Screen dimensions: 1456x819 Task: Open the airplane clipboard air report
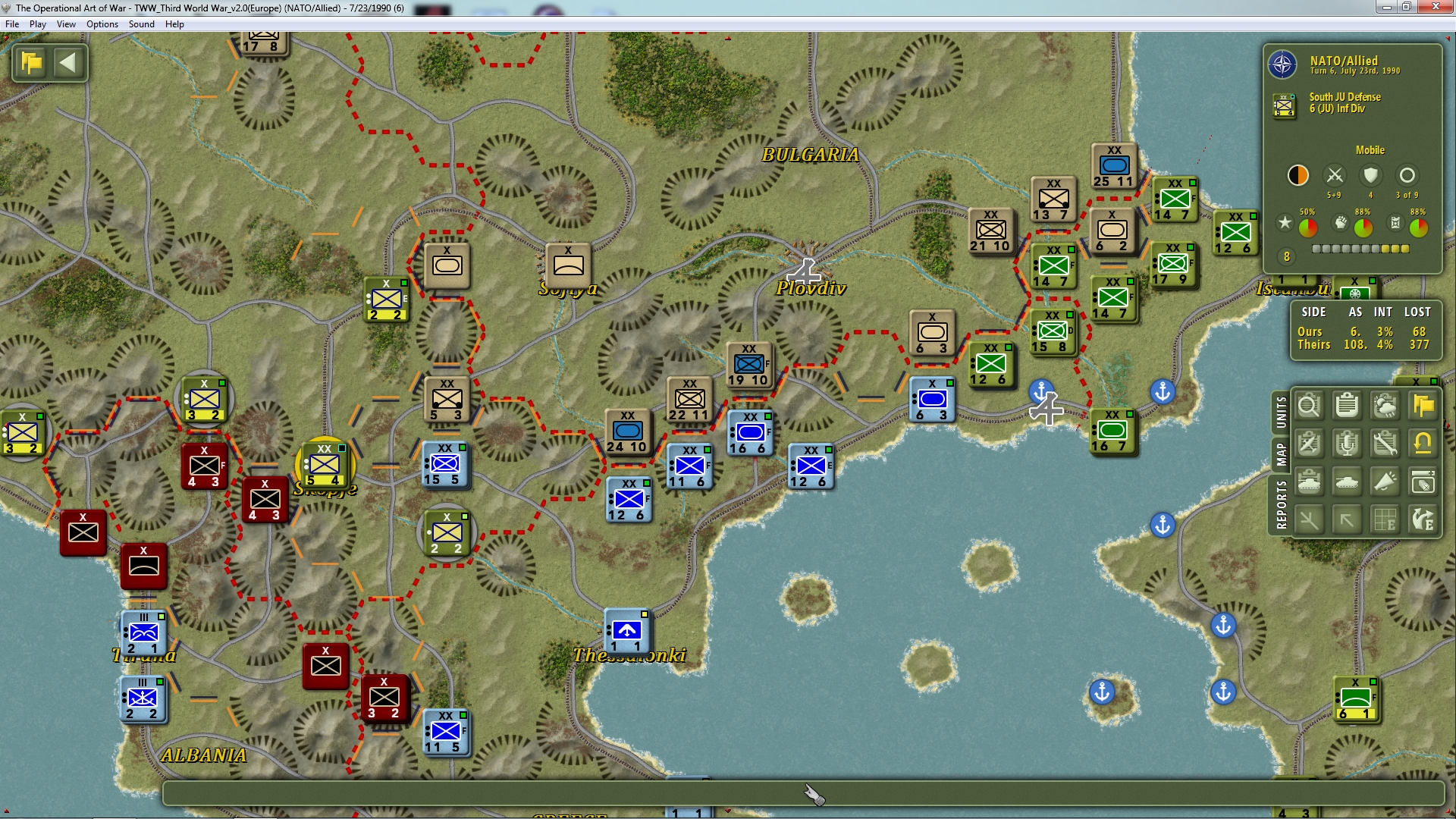1309,444
